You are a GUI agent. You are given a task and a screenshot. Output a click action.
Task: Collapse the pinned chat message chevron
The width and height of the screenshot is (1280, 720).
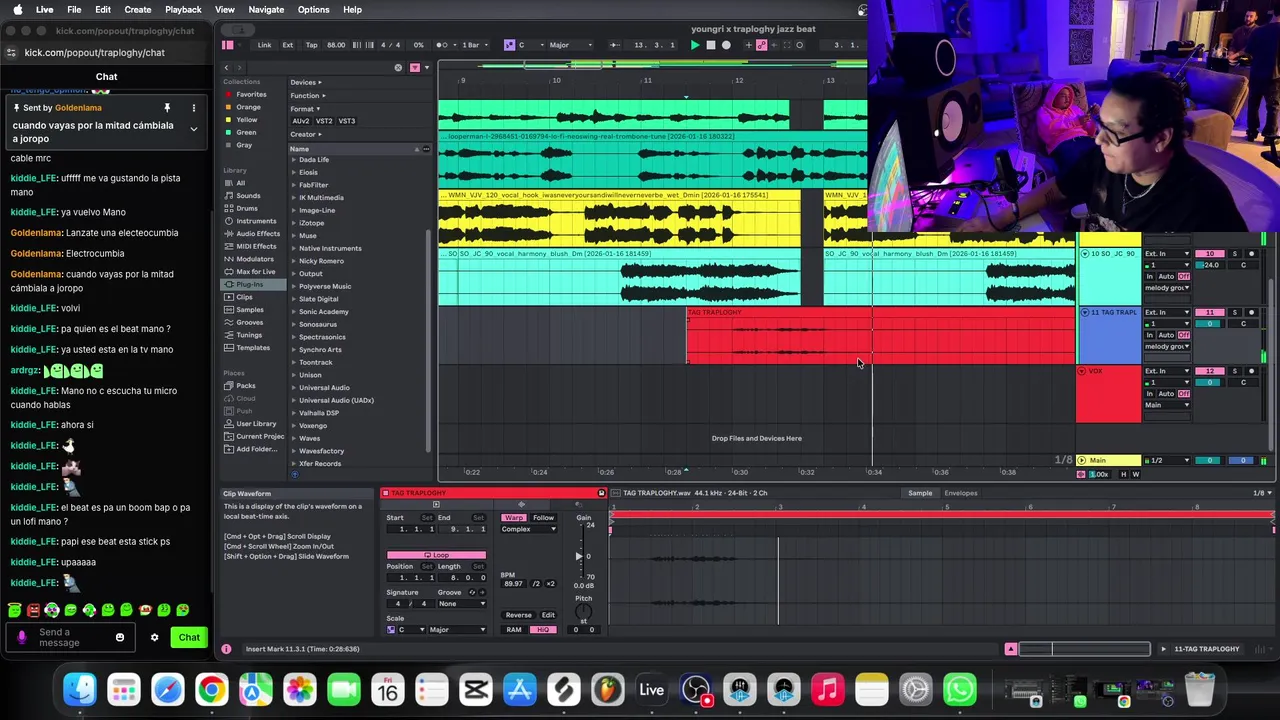coord(194,129)
